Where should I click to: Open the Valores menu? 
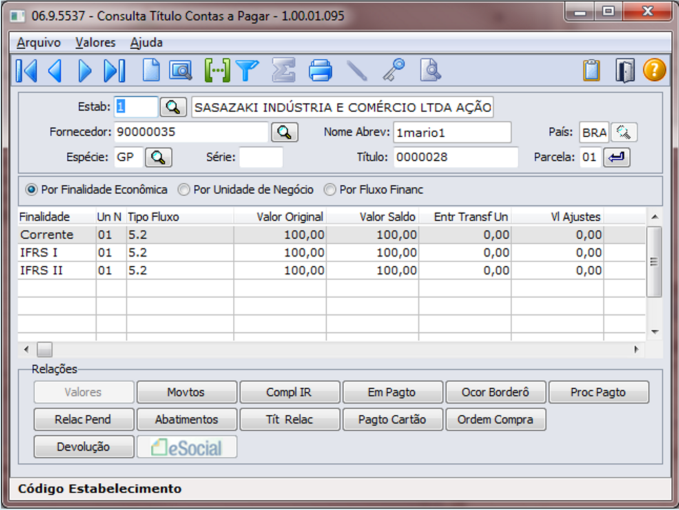click(x=95, y=42)
